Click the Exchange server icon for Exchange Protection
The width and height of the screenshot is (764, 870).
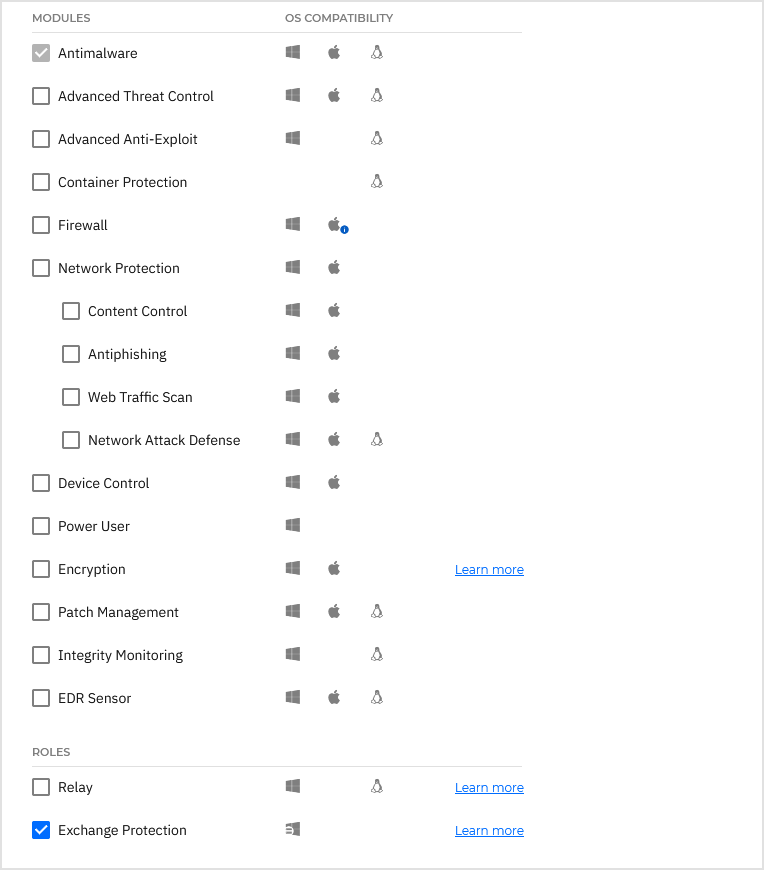[x=293, y=829]
